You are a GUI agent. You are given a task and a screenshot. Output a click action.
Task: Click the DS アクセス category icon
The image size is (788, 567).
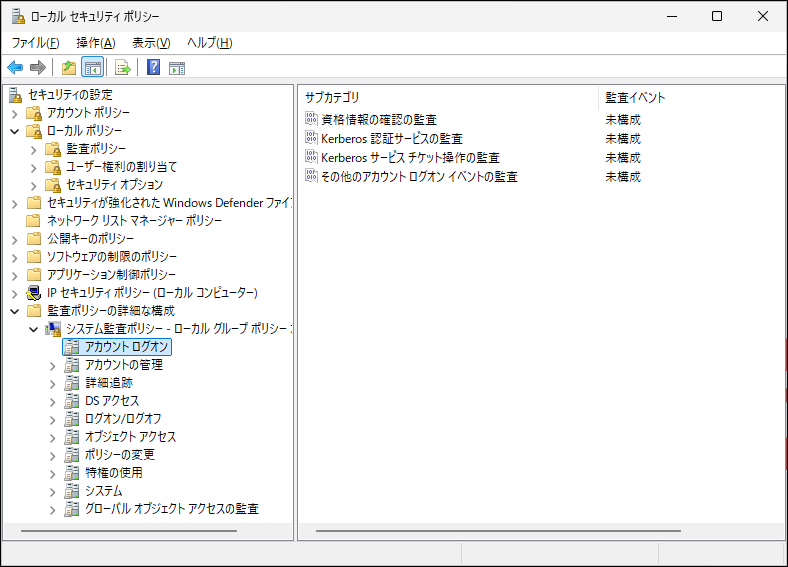pyautogui.click(x=72, y=401)
